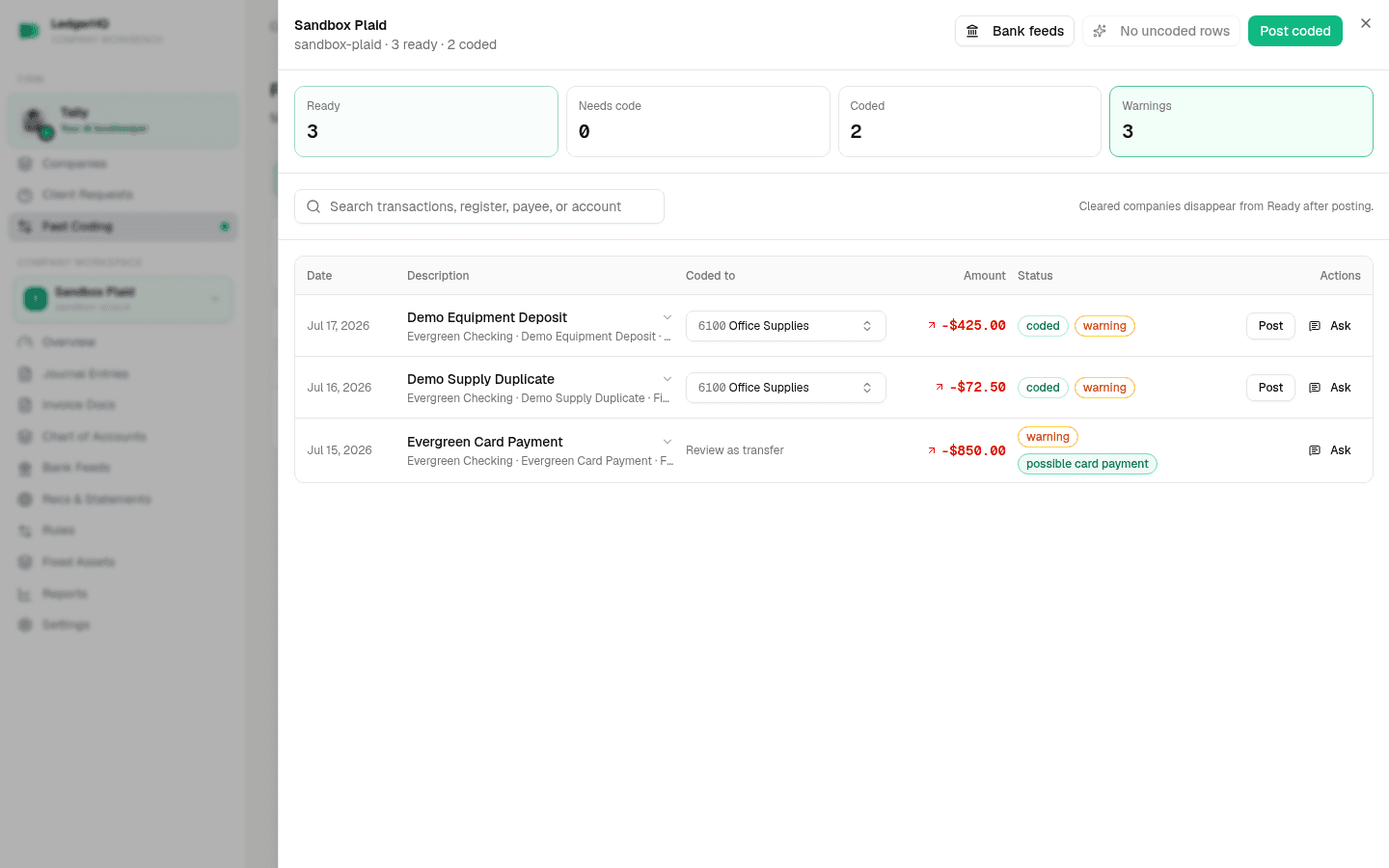The height and width of the screenshot is (868, 1389).
Task: Click the coded badge on the -$425.00 row
Action: tap(1043, 326)
